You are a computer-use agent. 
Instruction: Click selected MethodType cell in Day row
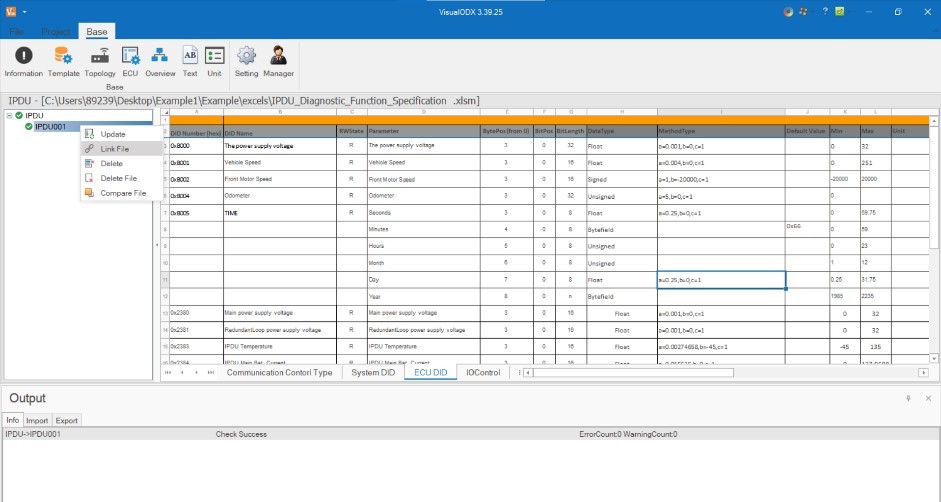tap(721, 280)
